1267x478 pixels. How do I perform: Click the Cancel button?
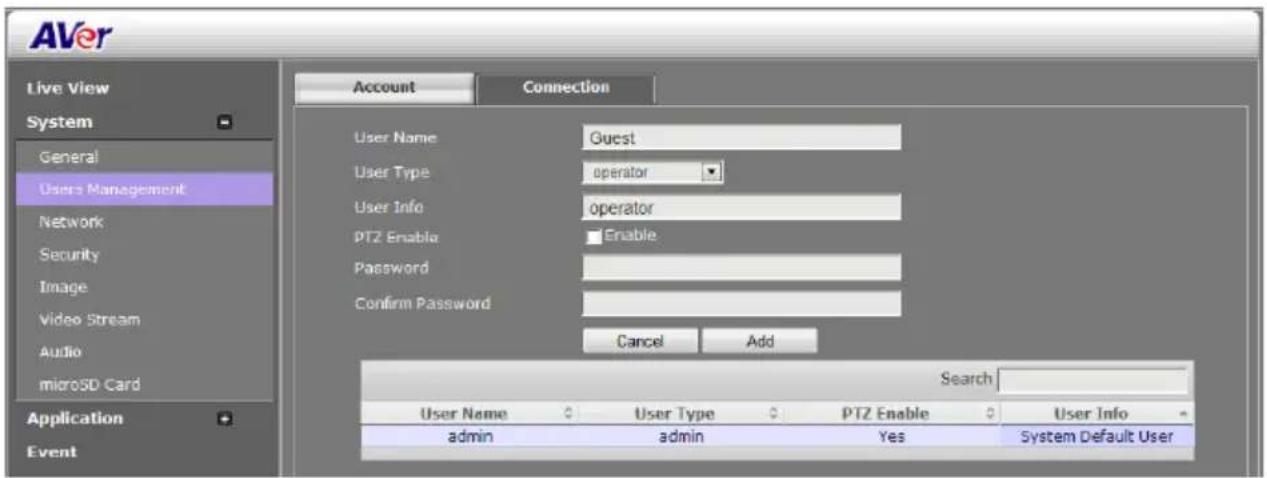click(640, 341)
